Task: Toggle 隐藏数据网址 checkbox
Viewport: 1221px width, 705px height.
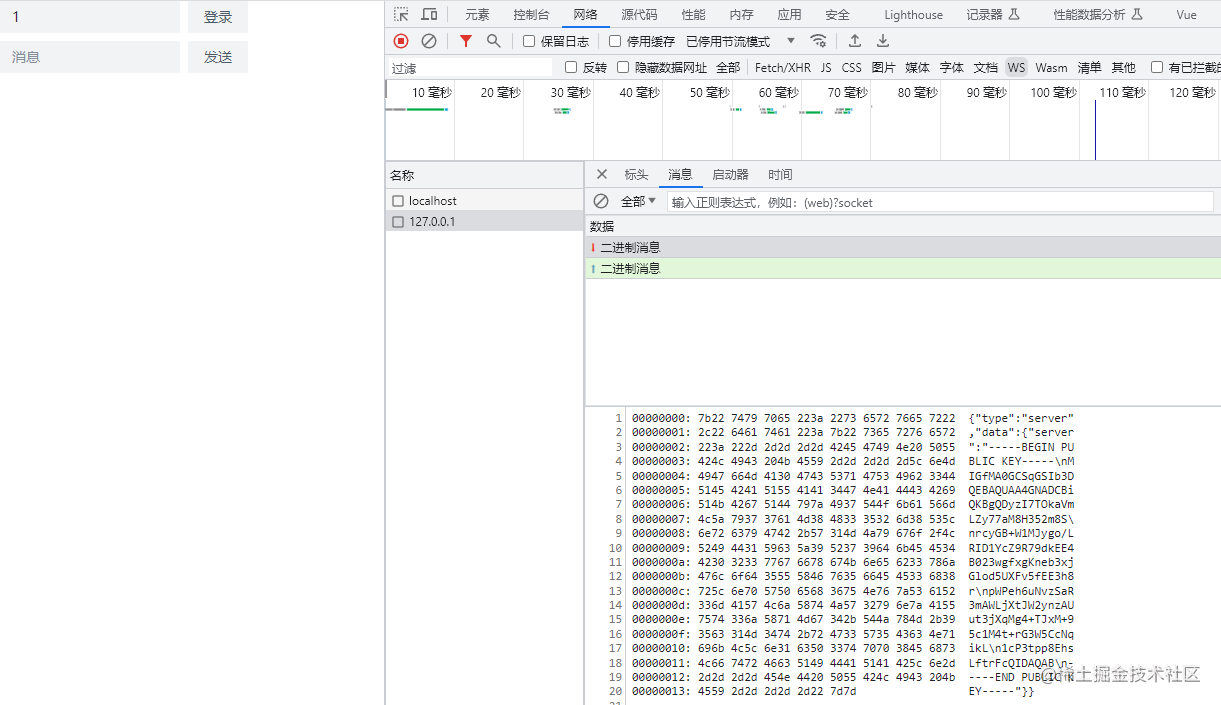Action: pyautogui.click(x=623, y=67)
